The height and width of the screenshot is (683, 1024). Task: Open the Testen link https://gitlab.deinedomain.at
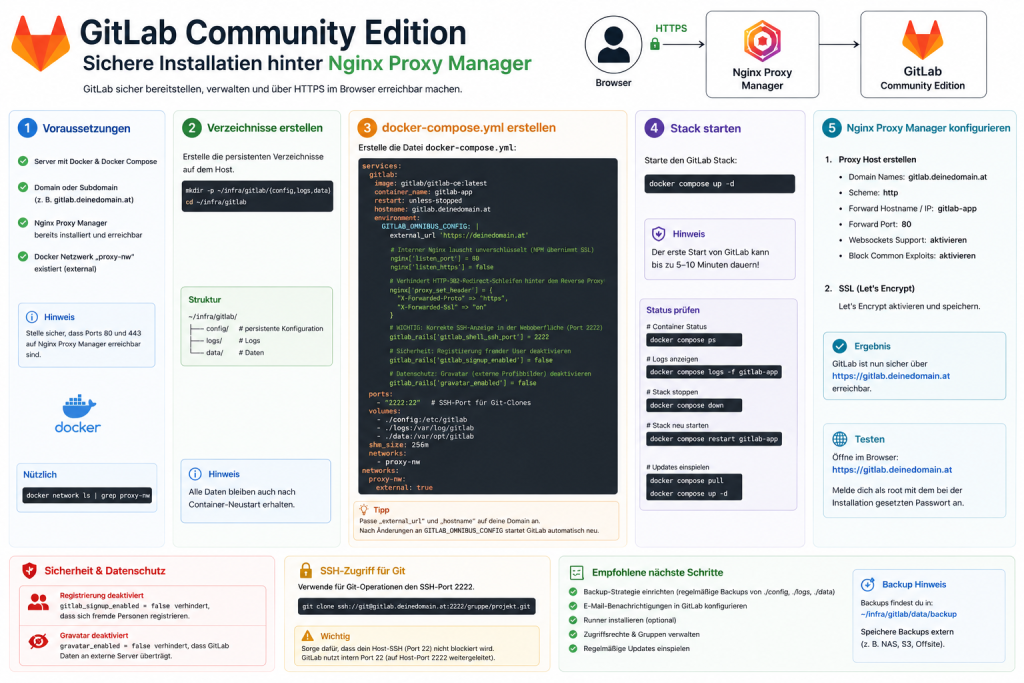891,469
